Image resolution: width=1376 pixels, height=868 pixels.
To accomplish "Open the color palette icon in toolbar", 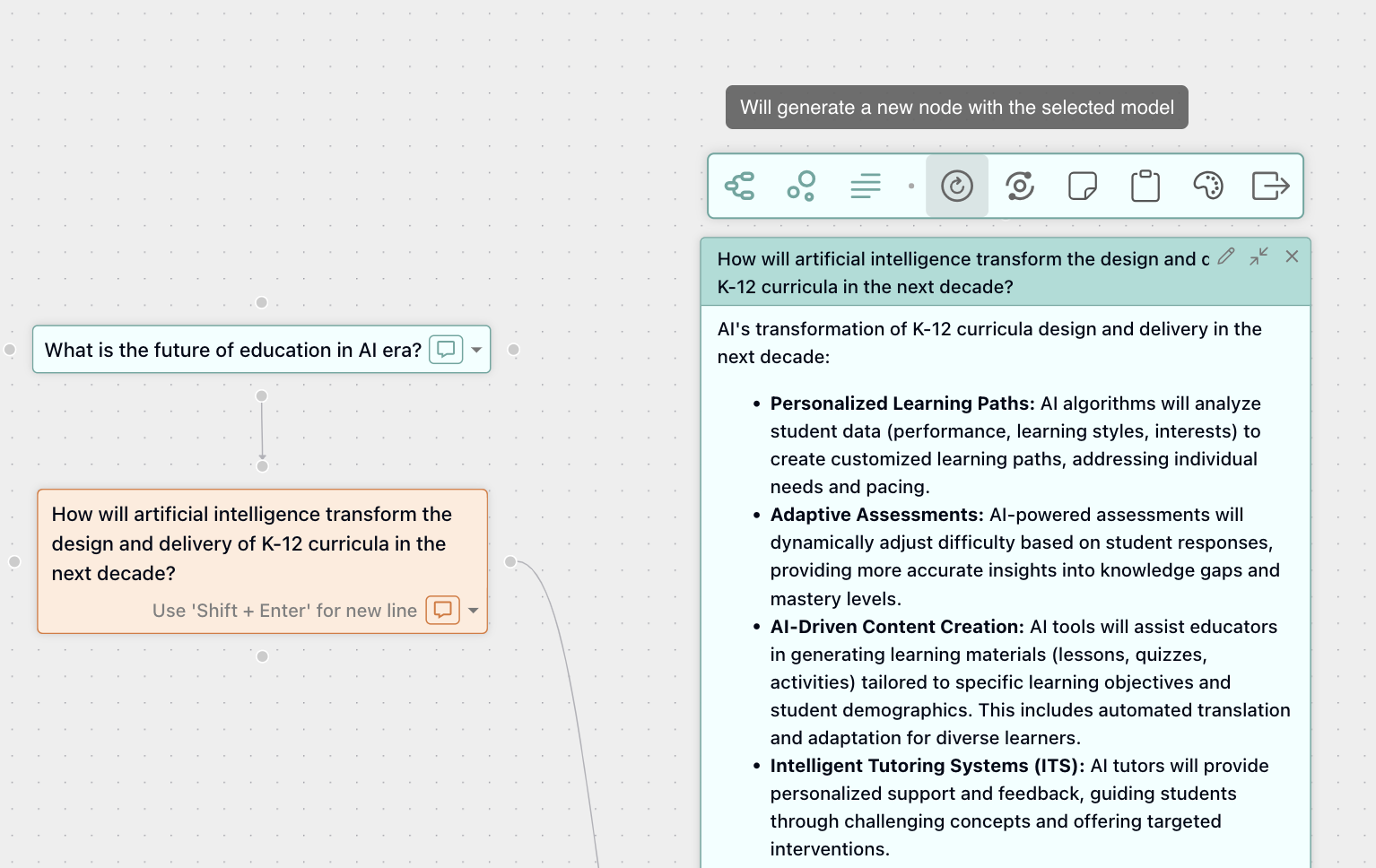I will [x=1208, y=187].
